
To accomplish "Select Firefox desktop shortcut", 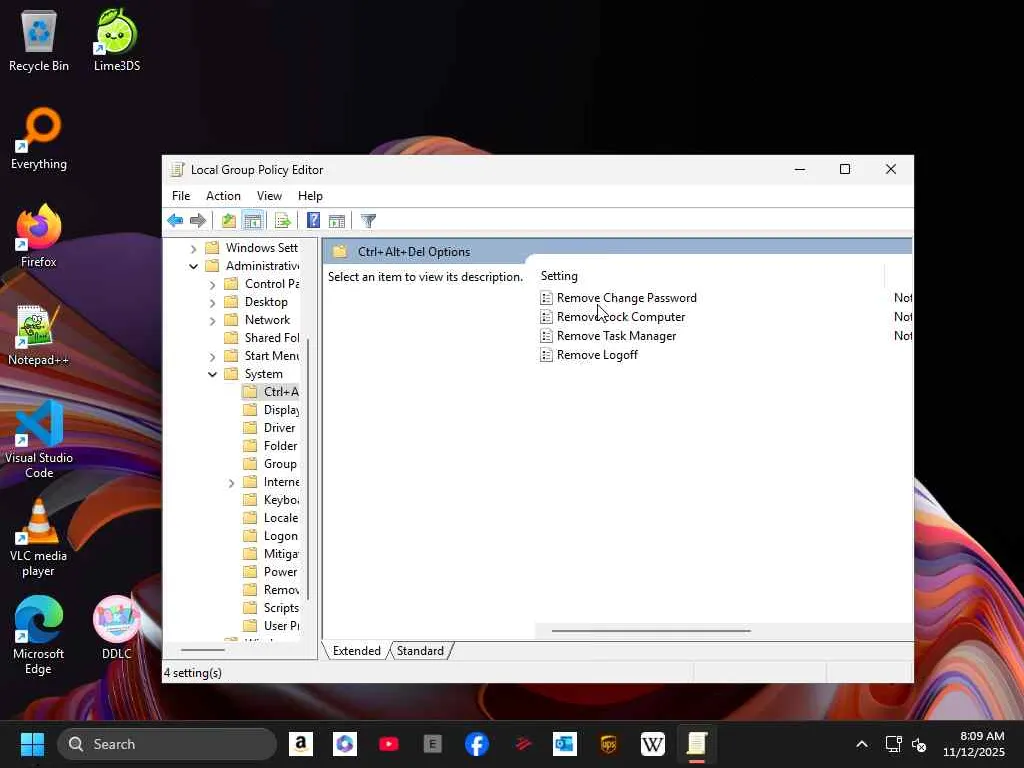I will pos(39,236).
